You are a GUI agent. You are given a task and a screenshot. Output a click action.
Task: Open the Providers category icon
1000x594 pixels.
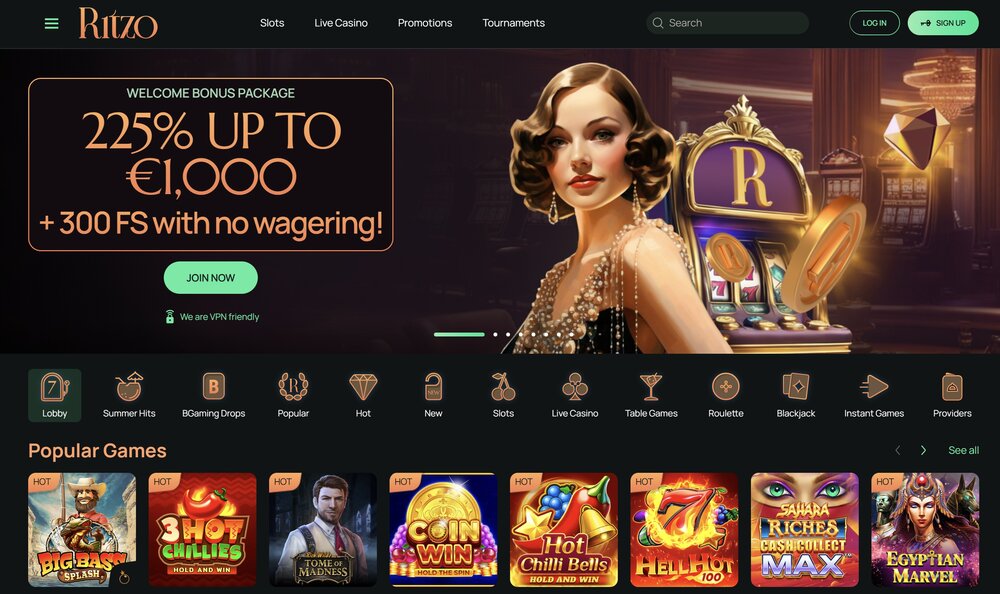click(x=952, y=387)
